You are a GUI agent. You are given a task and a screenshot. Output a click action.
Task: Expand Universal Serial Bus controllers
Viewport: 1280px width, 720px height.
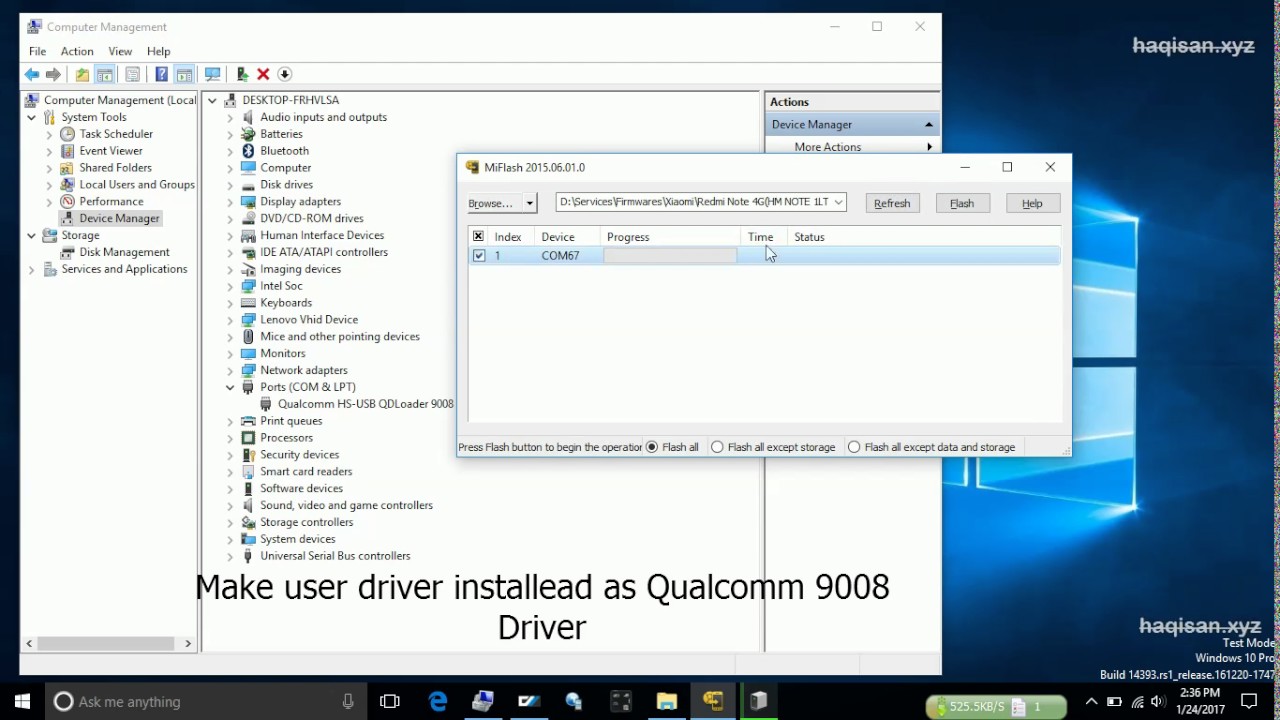[x=230, y=556]
